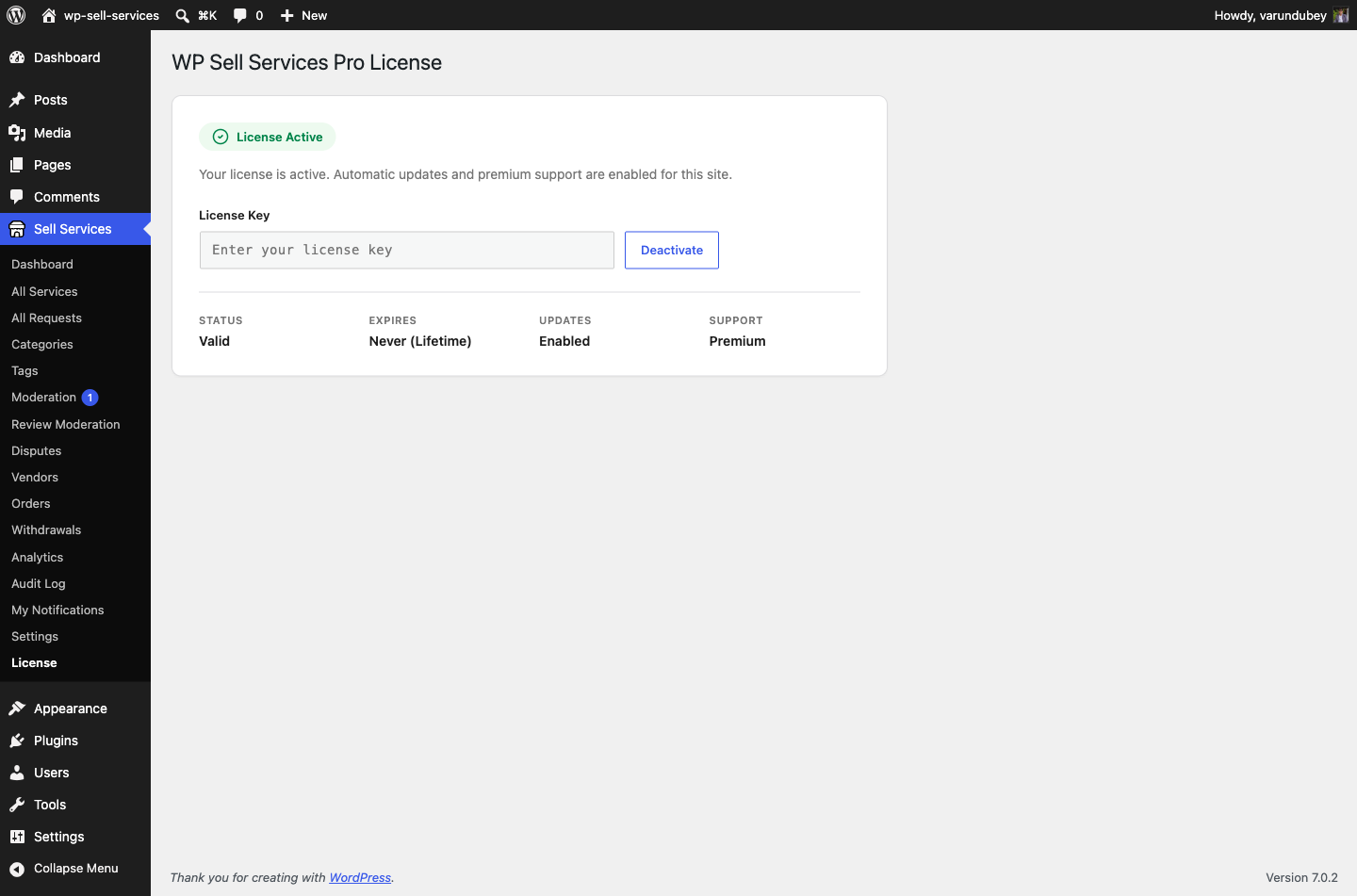This screenshot has width=1357, height=896.
Task: Click the Comments speech bubble icon in sidebar
Action: pos(17,197)
